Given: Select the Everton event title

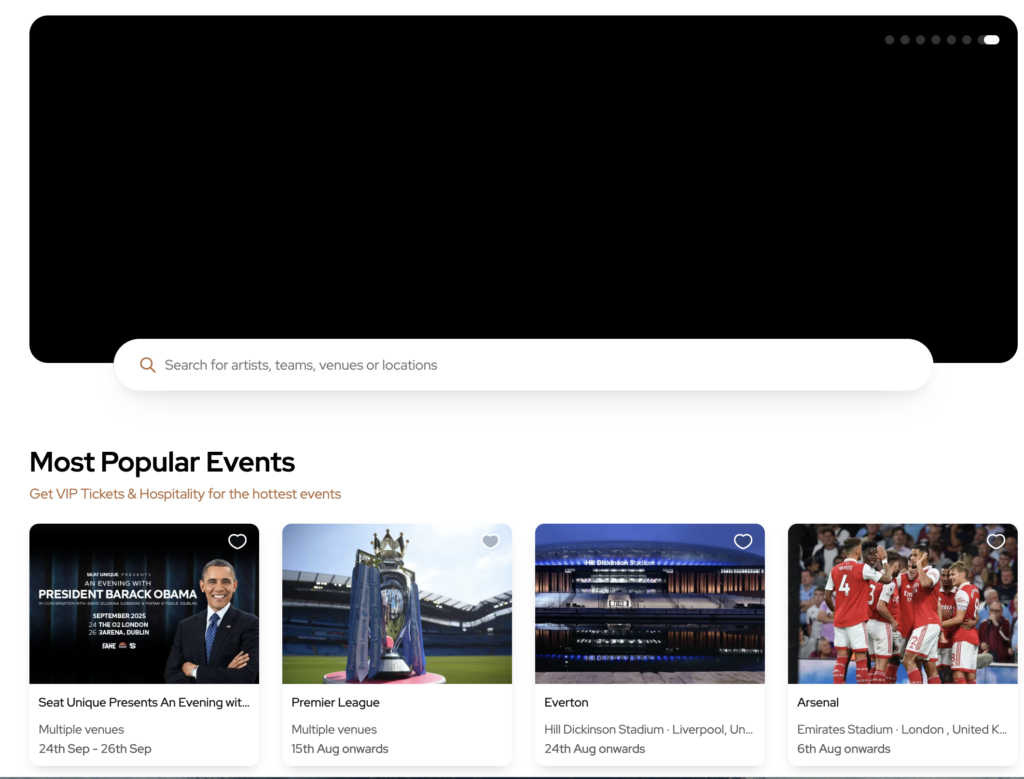Looking at the screenshot, I should click(566, 702).
